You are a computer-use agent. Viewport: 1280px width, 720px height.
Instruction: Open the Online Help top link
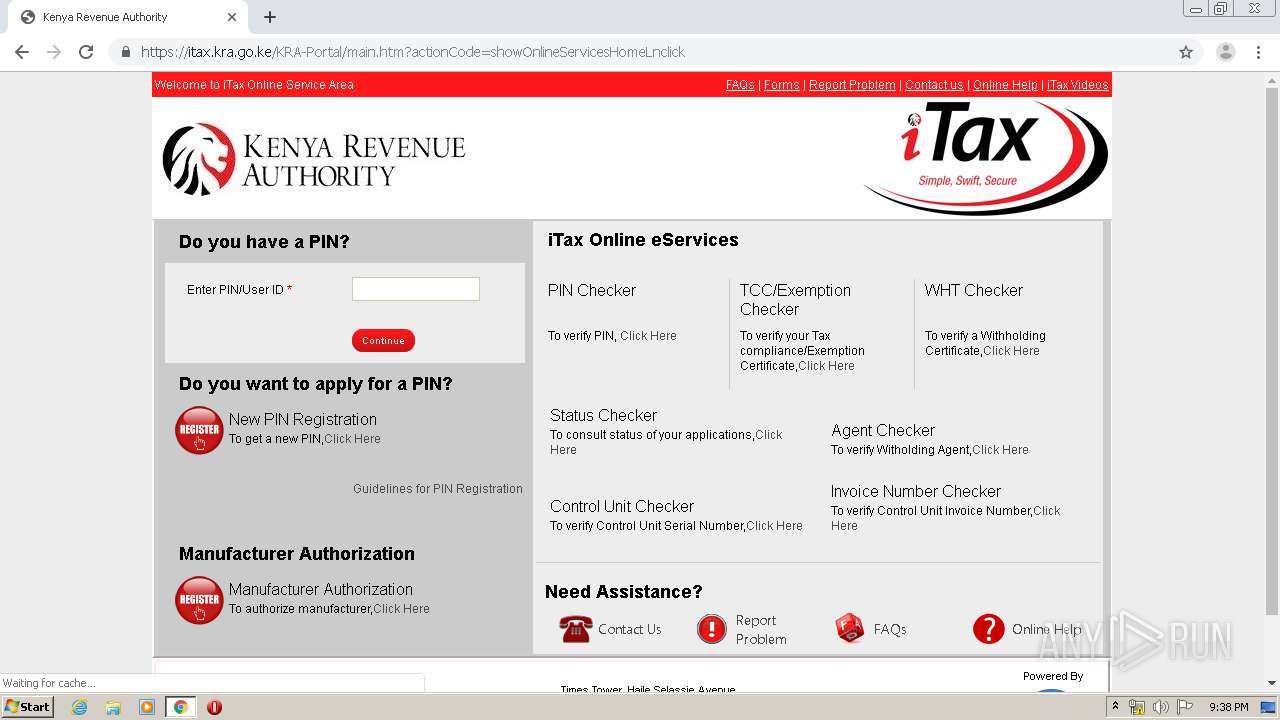click(x=1005, y=85)
